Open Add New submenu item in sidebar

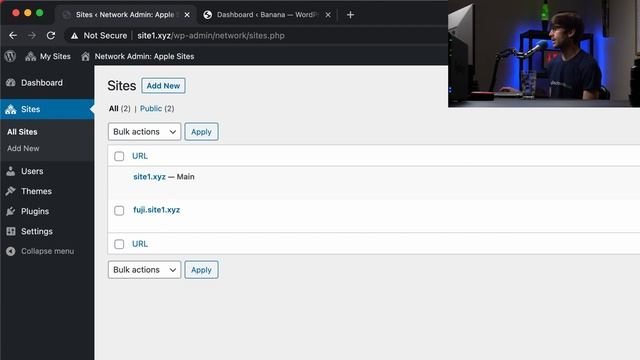[23, 149]
